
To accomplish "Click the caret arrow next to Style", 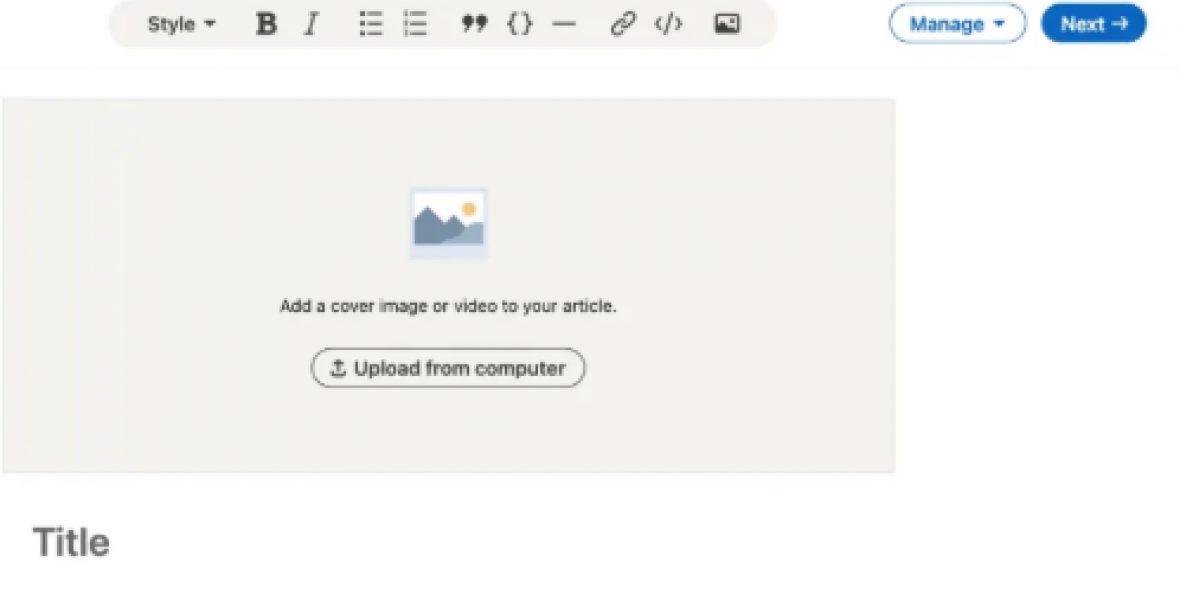I will 210,24.
